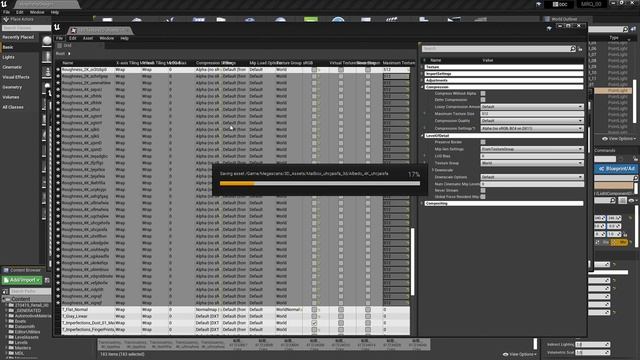Click the search magnifier in the details panel
The width and height of the screenshot is (640, 360).
(573, 49)
